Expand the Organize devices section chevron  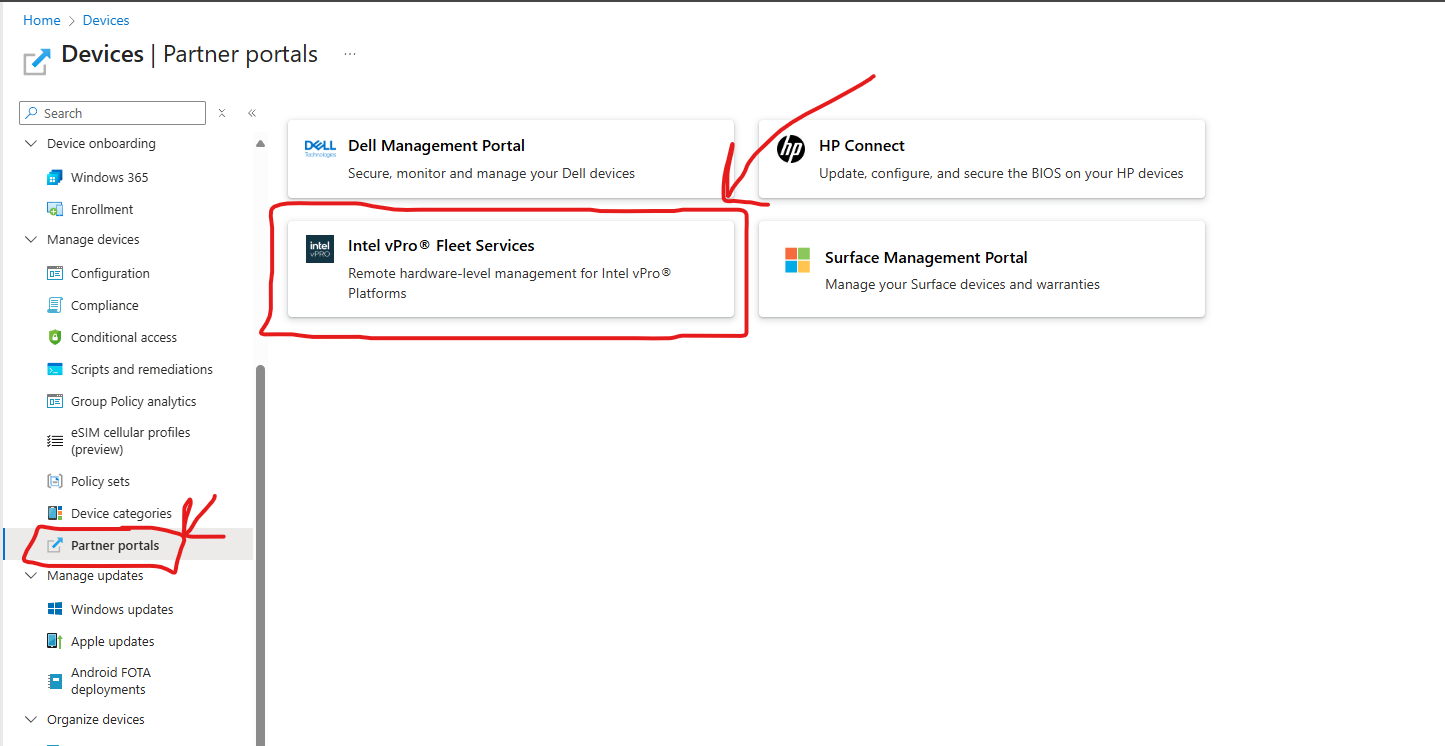tap(31, 720)
